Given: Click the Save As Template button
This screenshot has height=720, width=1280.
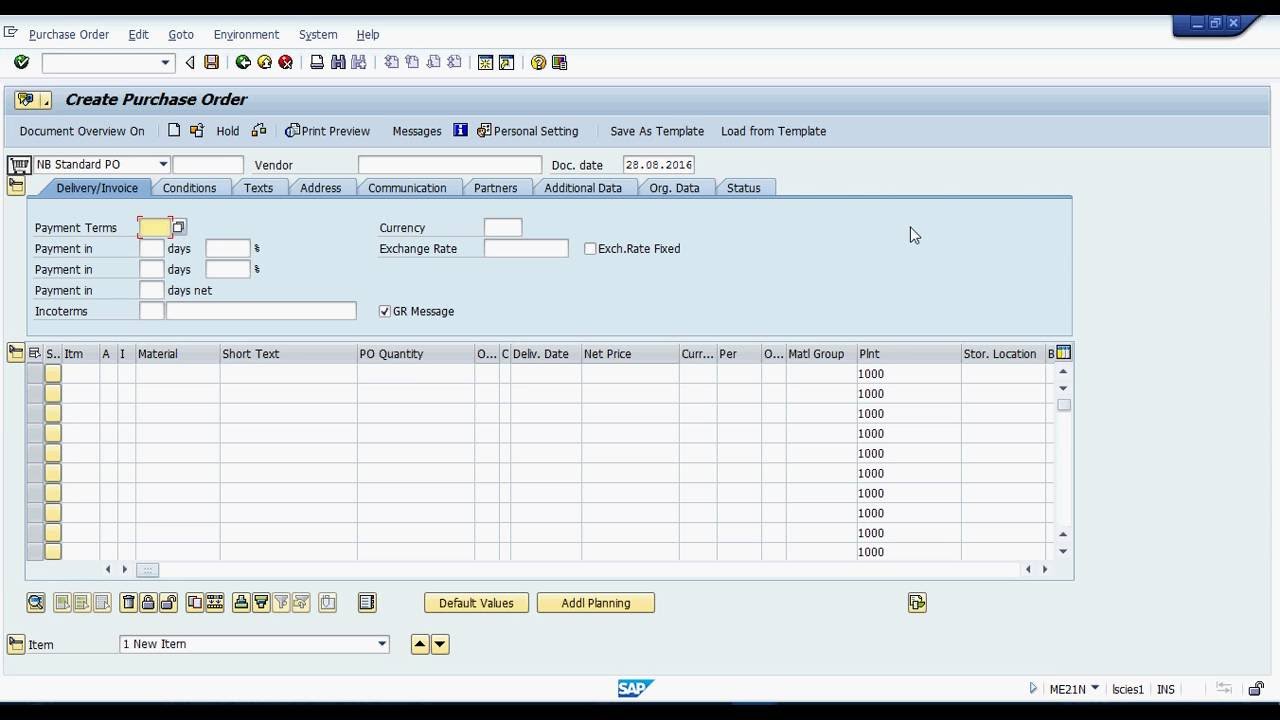Looking at the screenshot, I should tap(657, 131).
